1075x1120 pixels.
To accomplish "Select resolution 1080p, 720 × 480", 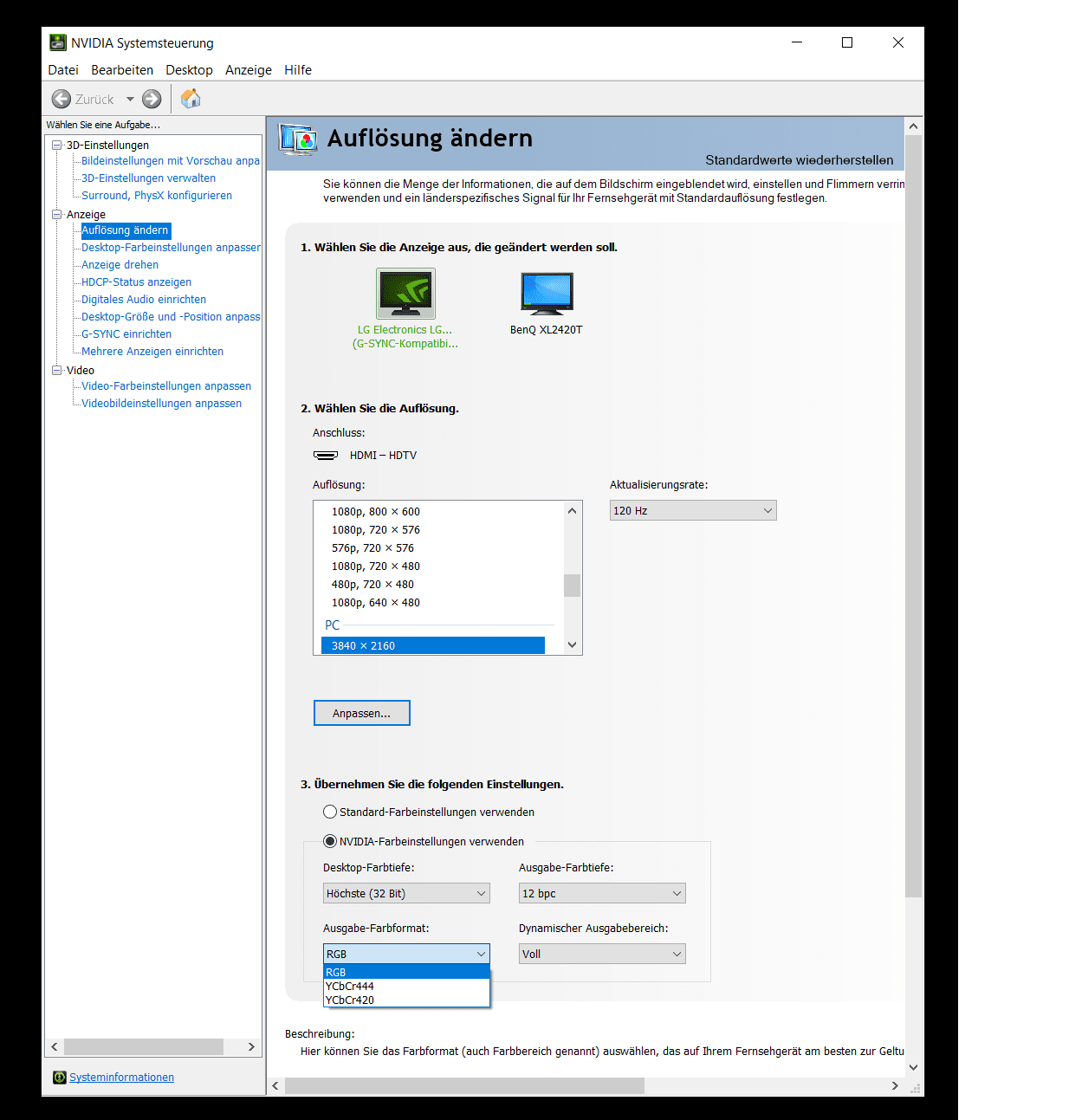I will point(376,566).
